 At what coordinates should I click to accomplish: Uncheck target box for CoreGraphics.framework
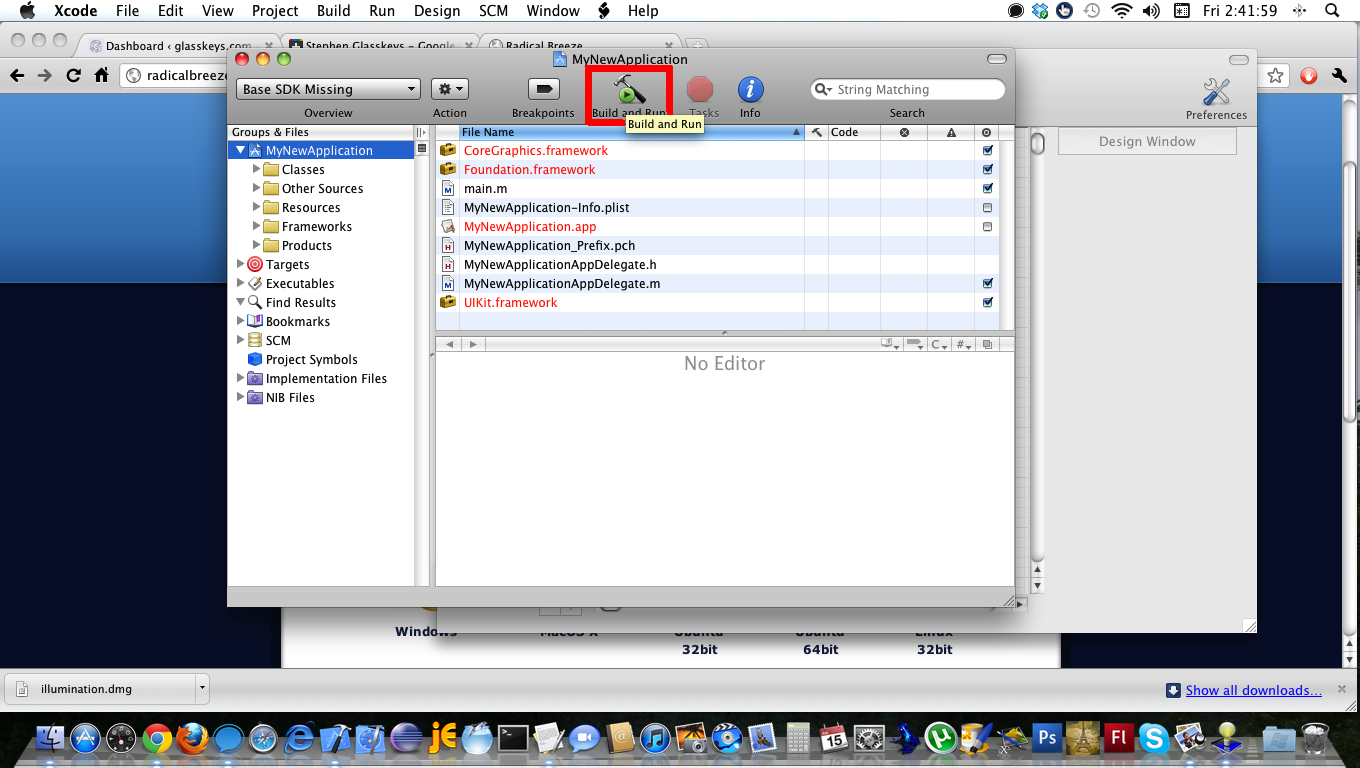coord(987,151)
